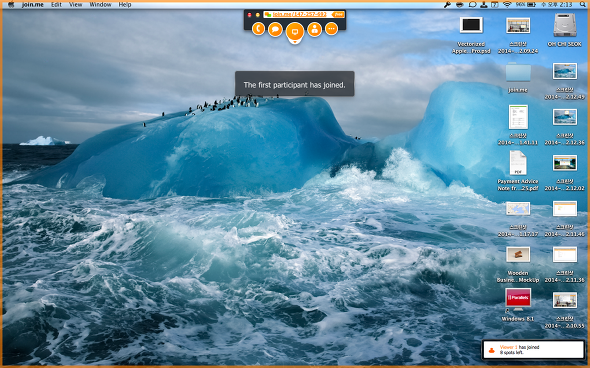This screenshot has height=368, width=590.
Task: Select the join.me folder on desktop
Action: 518,78
